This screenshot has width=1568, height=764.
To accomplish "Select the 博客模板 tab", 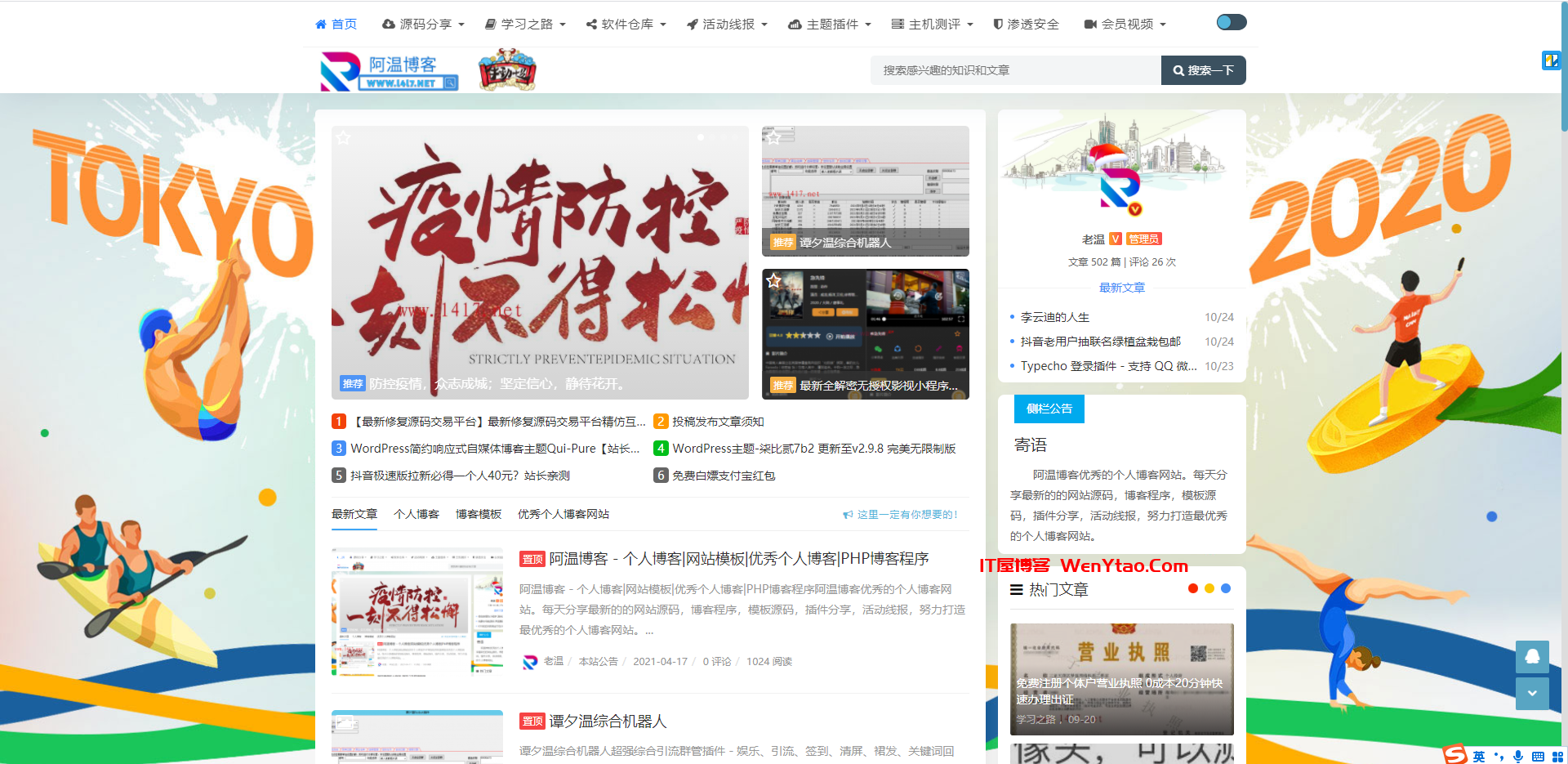I will (x=479, y=514).
